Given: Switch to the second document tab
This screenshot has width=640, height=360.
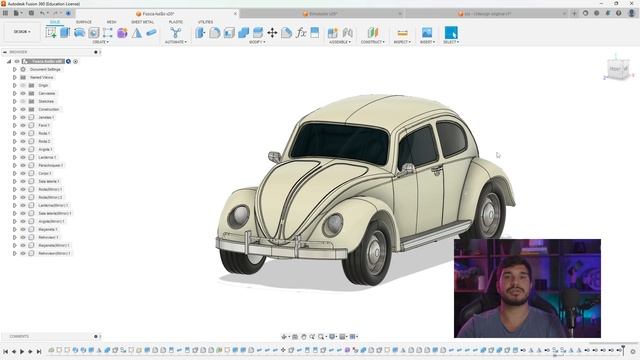Looking at the screenshot, I should coord(322,13).
